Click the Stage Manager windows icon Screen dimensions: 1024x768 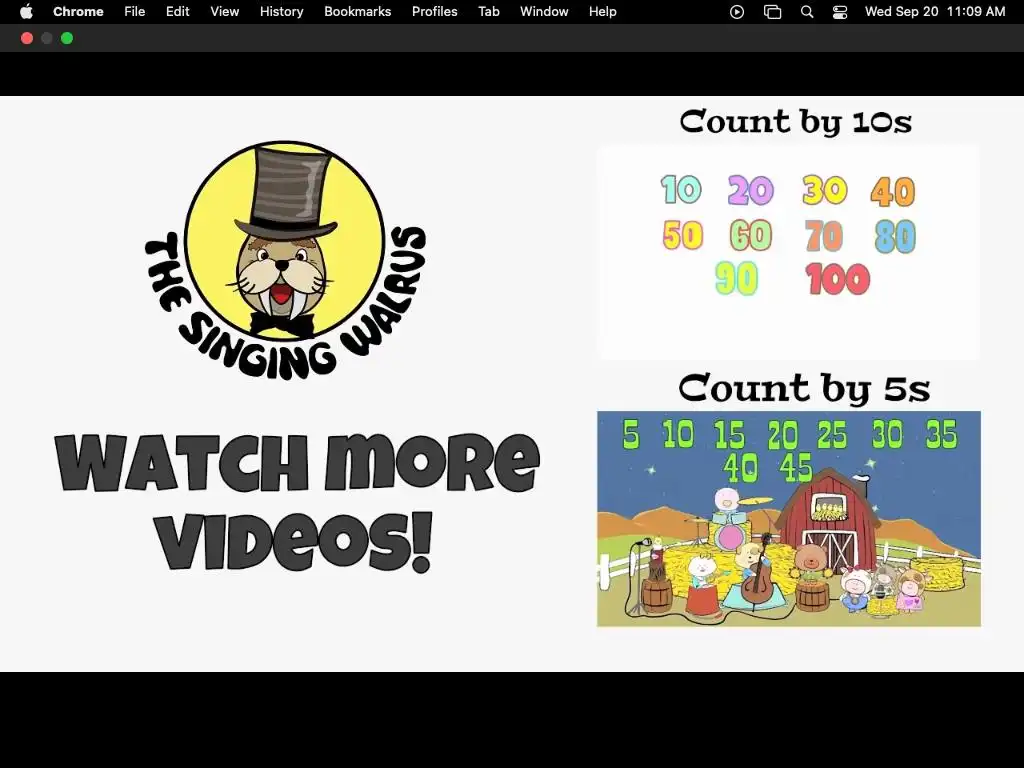(773, 12)
